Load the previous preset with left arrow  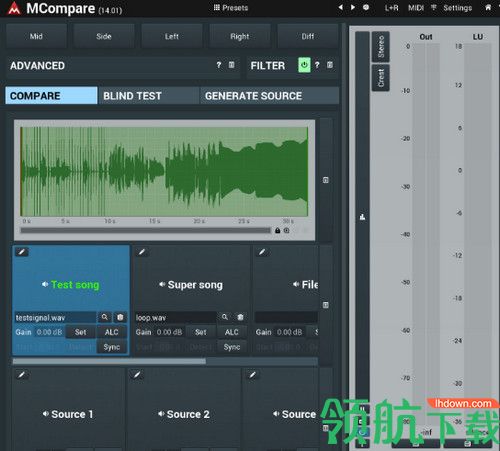tap(340, 7)
